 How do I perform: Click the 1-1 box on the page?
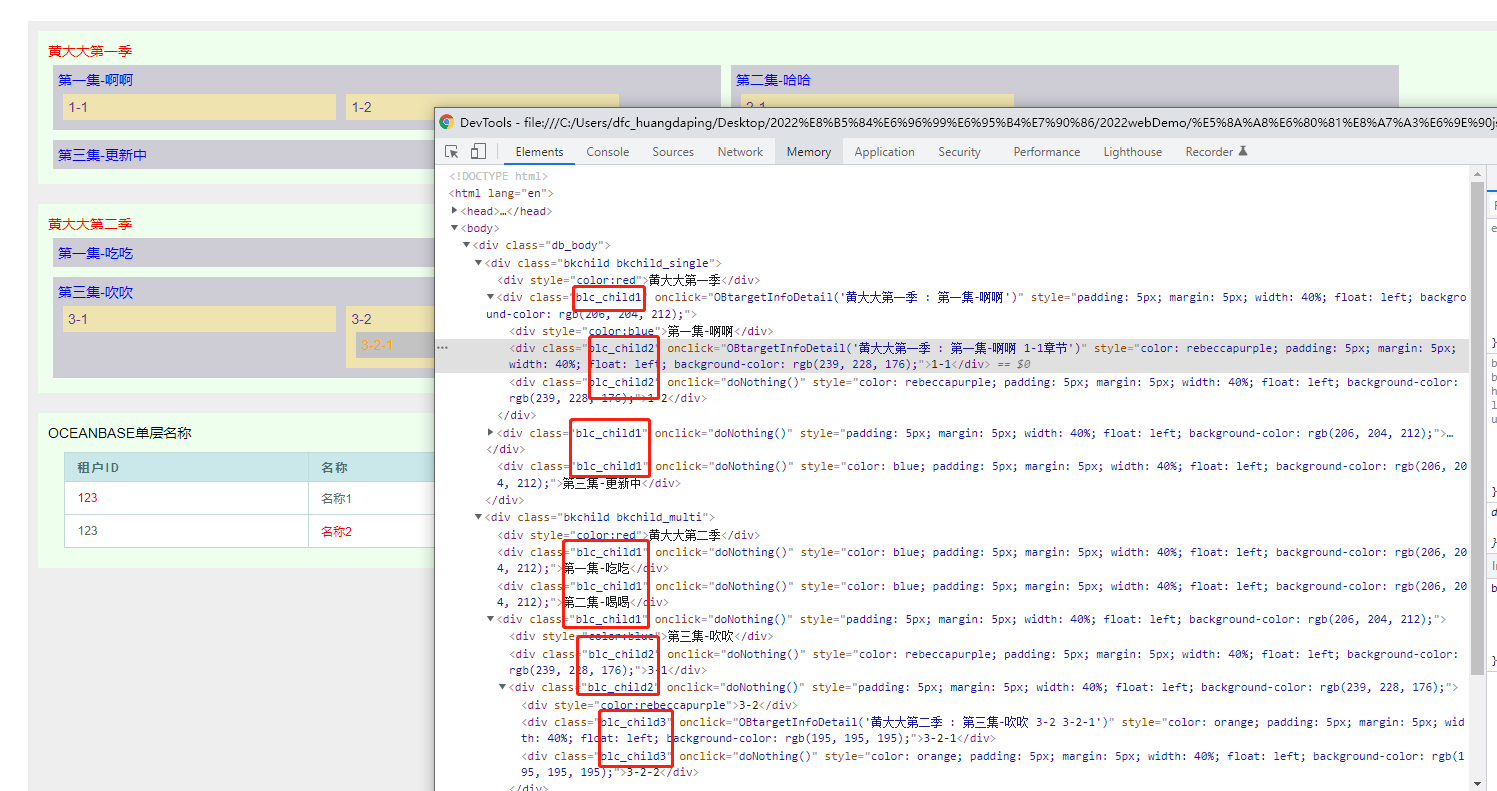click(198, 107)
